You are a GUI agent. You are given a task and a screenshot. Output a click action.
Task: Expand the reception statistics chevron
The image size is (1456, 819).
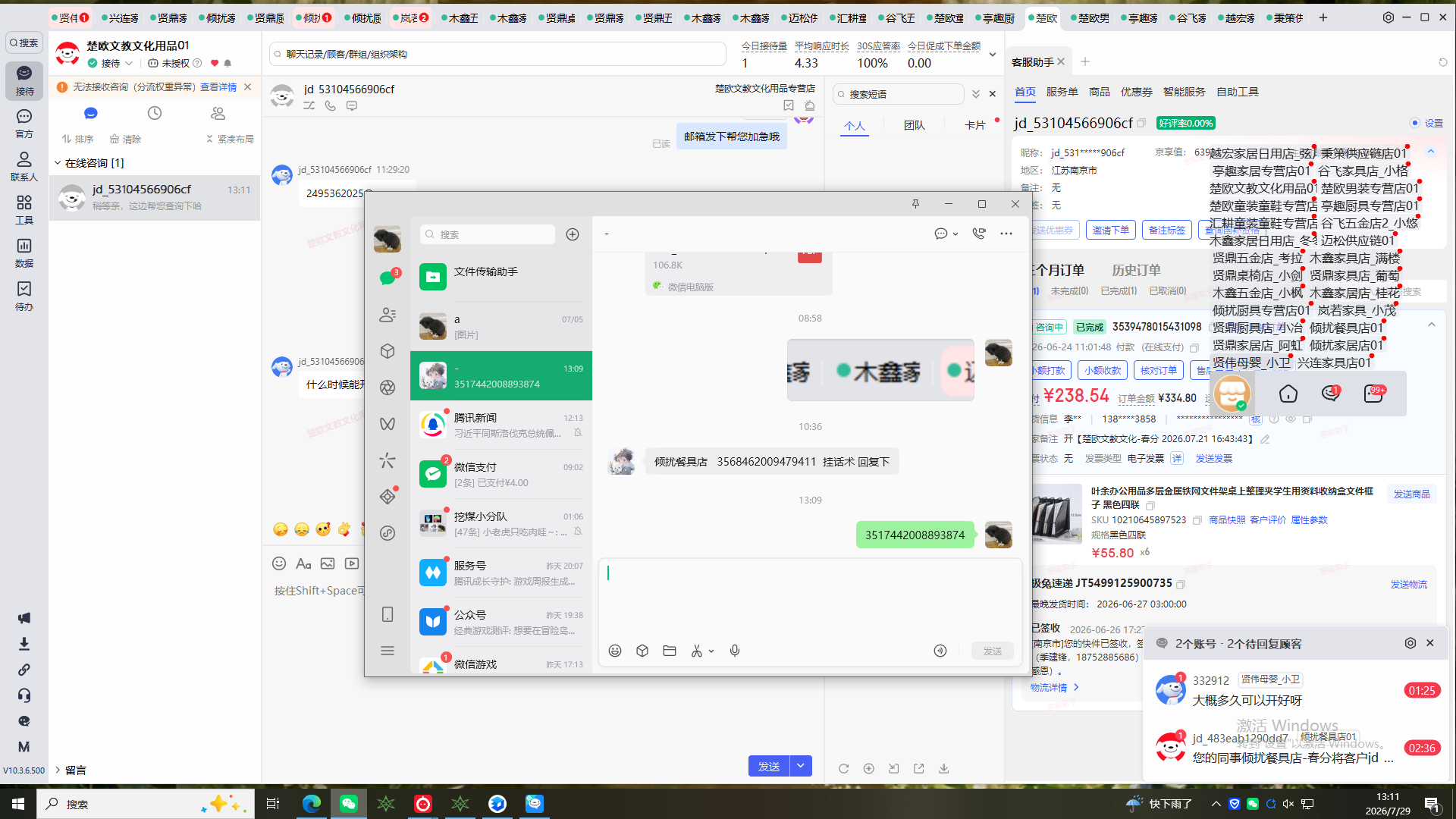[992, 55]
